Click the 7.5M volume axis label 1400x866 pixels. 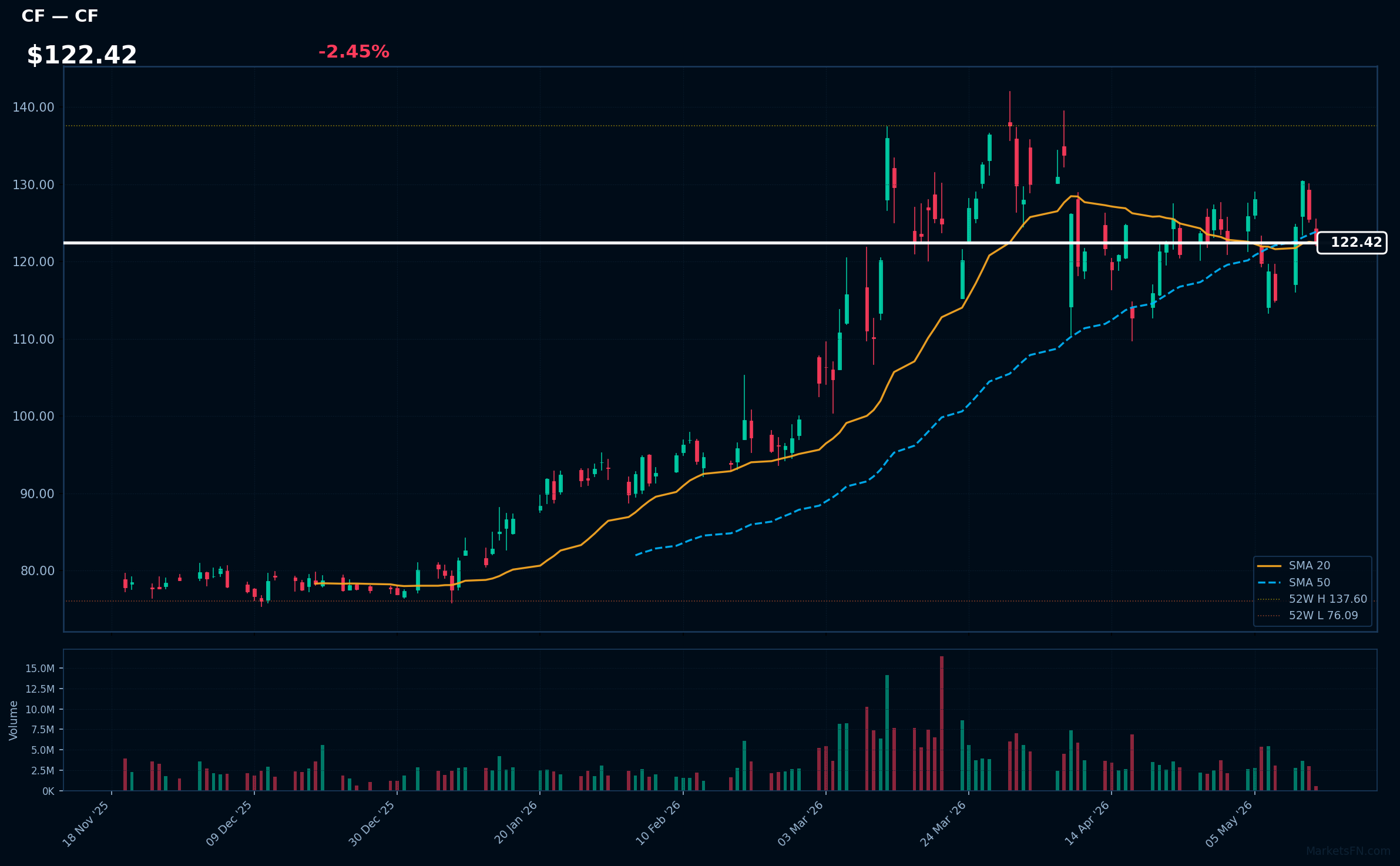tap(43, 730)
